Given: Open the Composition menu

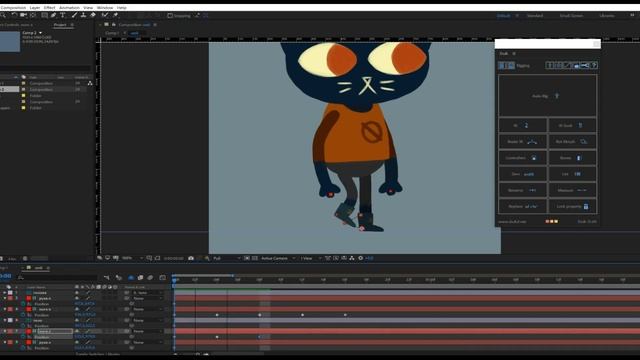Looking at the screenshot, I should (13, 7).
